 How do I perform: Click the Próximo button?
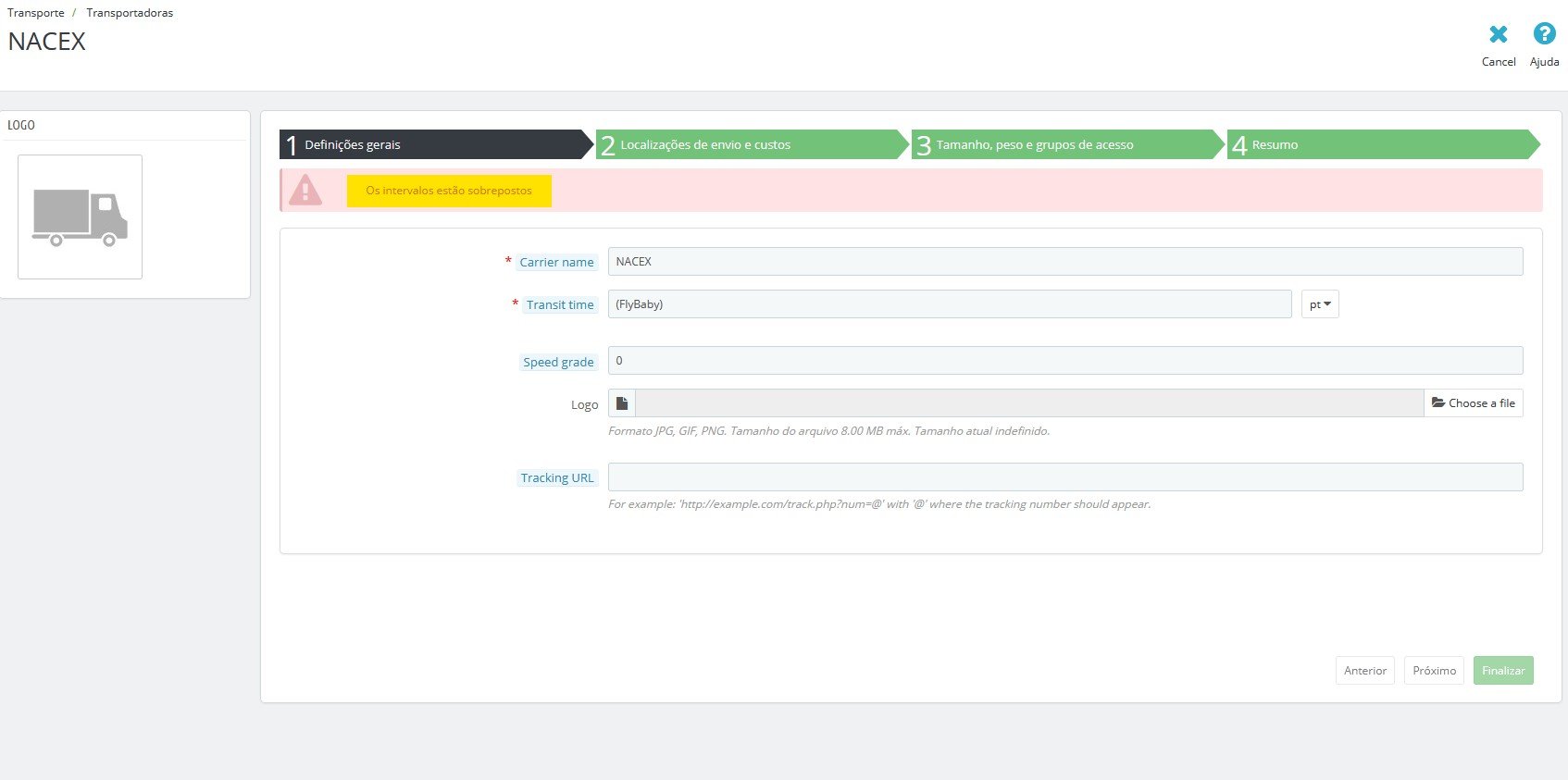tap(1435, 671)
